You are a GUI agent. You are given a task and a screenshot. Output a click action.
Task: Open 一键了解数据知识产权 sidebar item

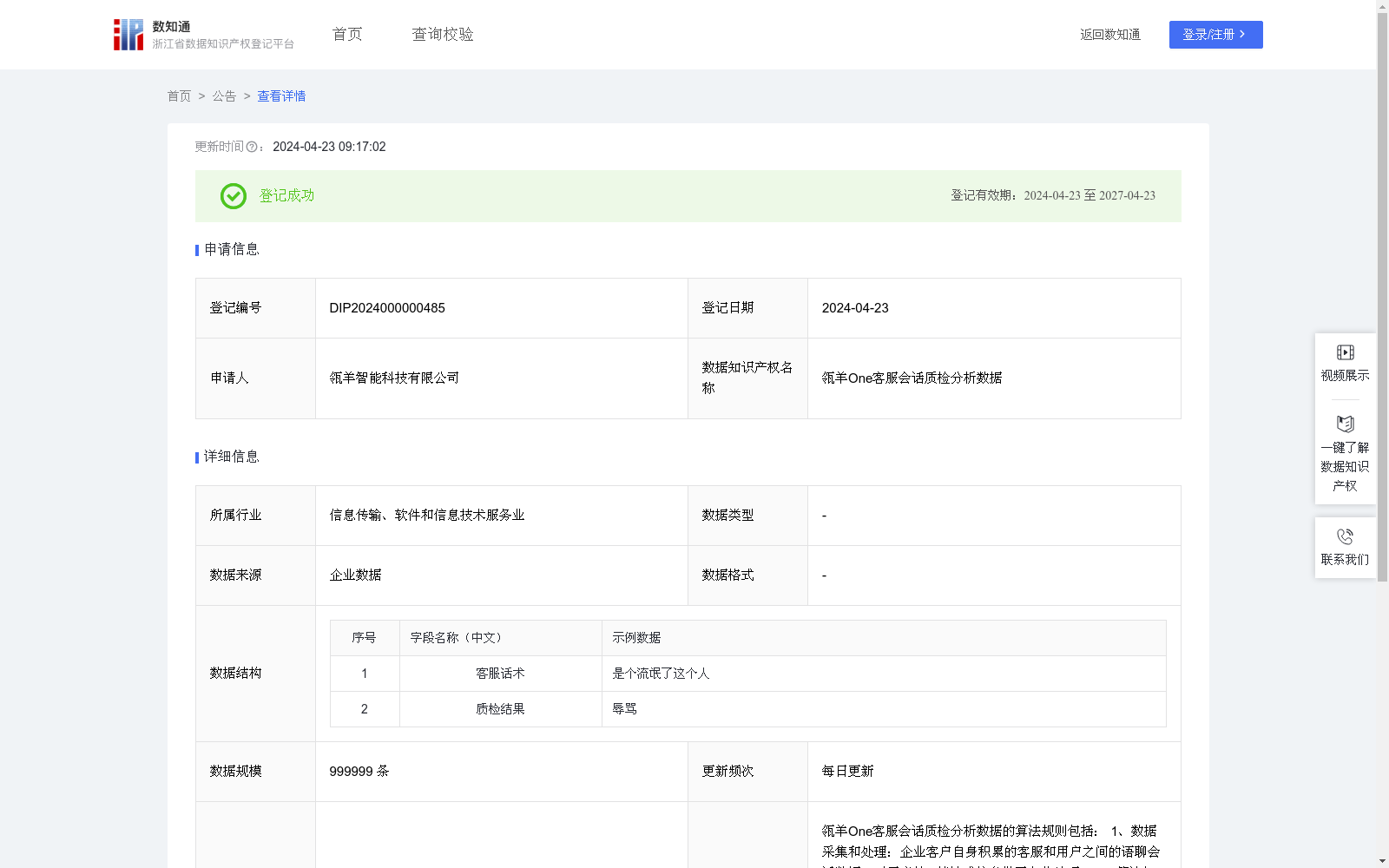[x=1345, y=454]
